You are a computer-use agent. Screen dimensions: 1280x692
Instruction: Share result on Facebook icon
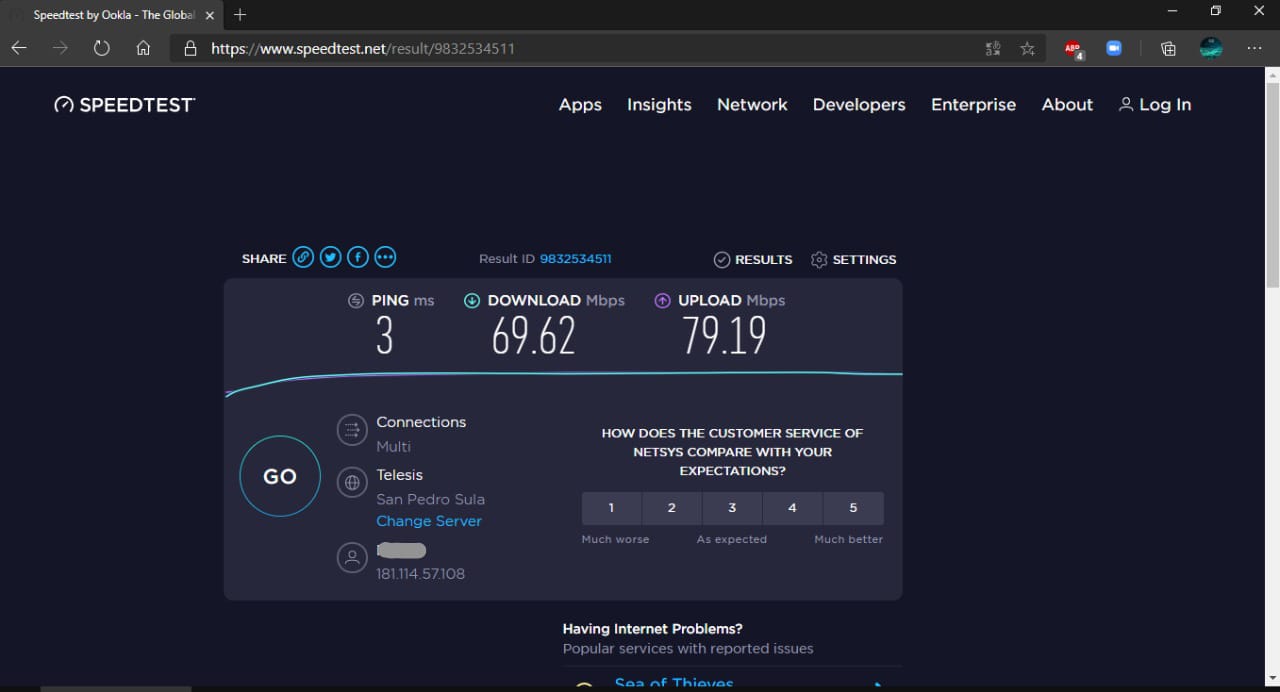click(x=357, y=258)
